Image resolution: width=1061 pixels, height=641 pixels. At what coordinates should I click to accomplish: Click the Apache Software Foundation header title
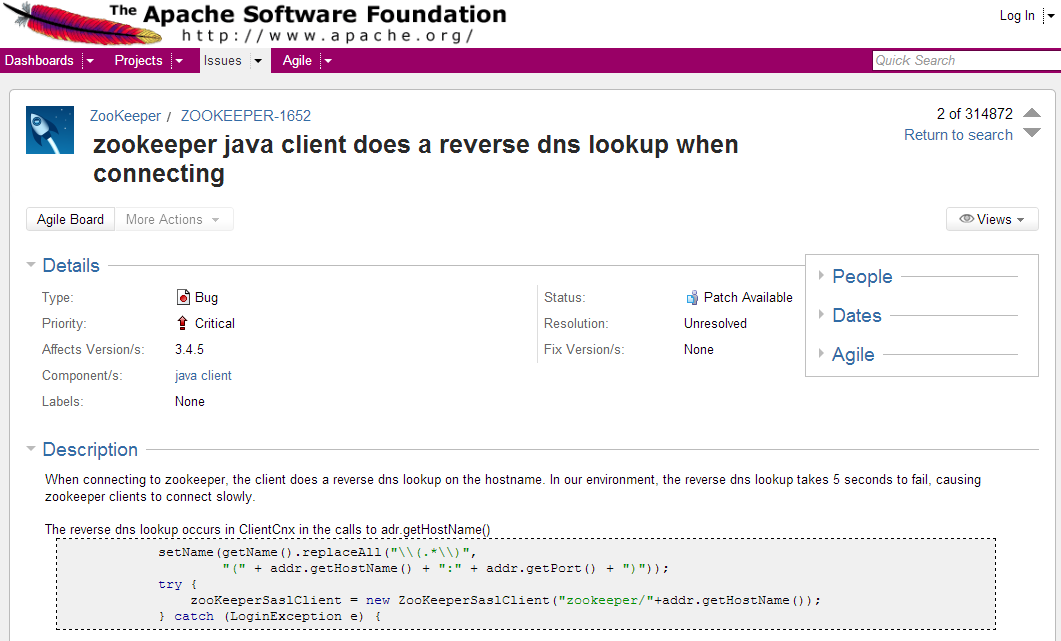tap(325, 14)
